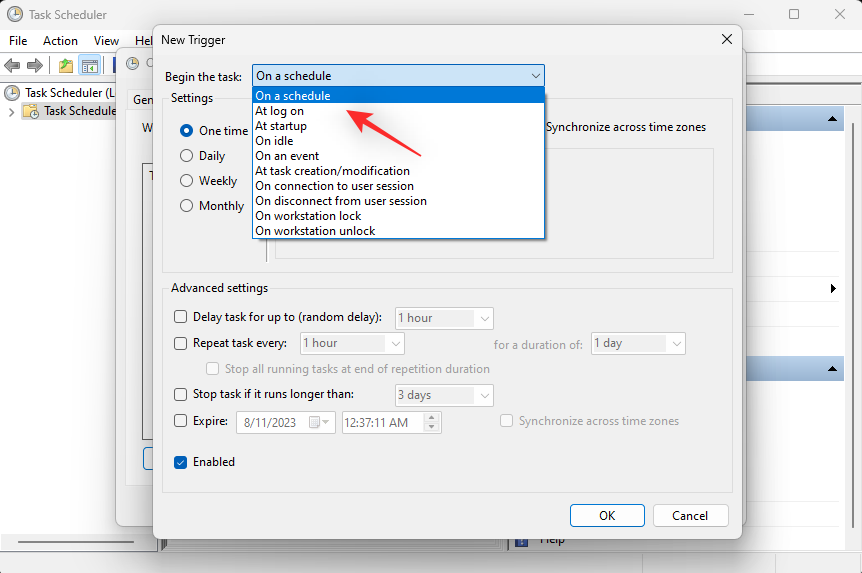Select the Weekly schedule option
Screen dimensions: 862x573
pyautogui.click(x=186, y=181)
